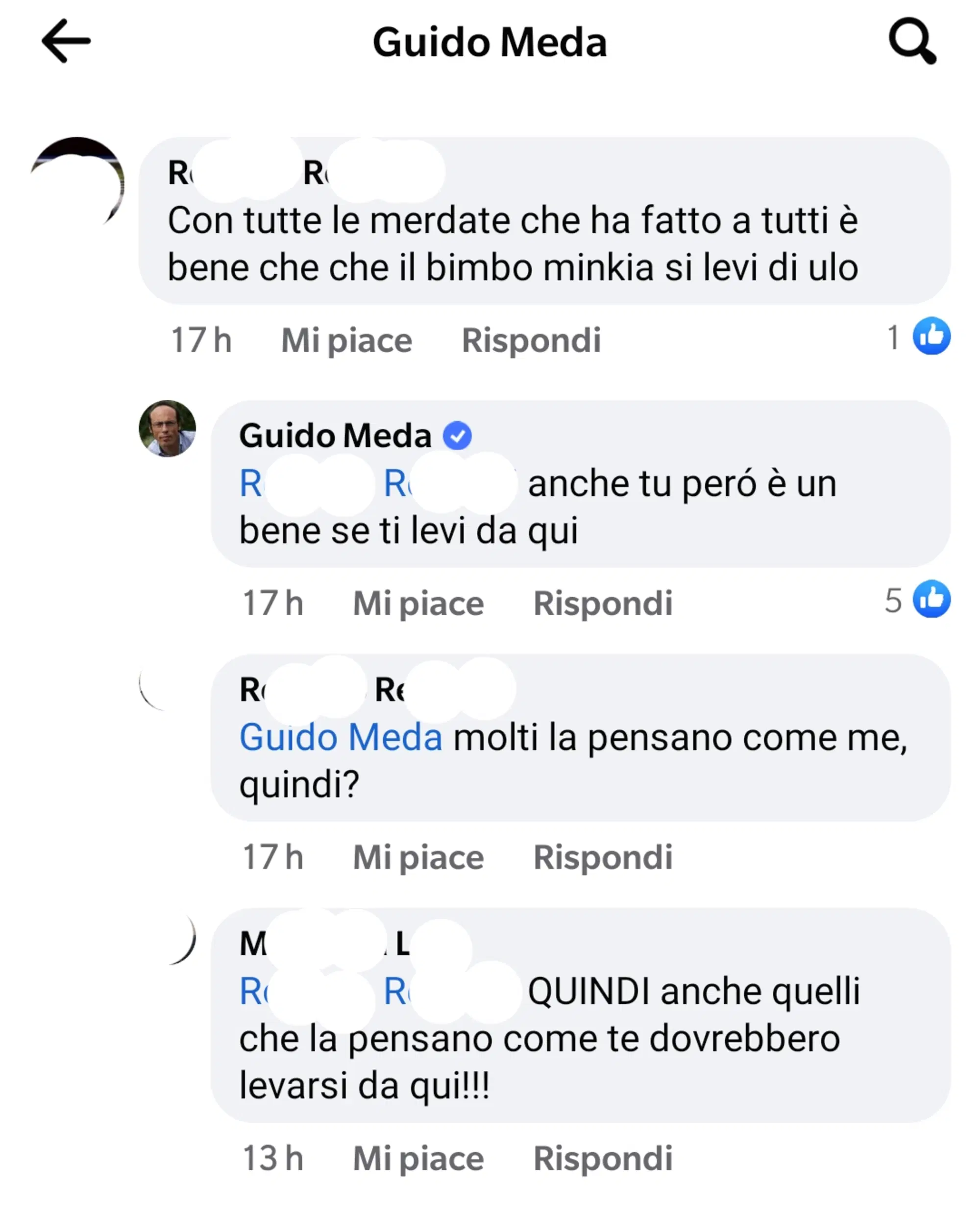Click like reaction icon on first comment

931,336
